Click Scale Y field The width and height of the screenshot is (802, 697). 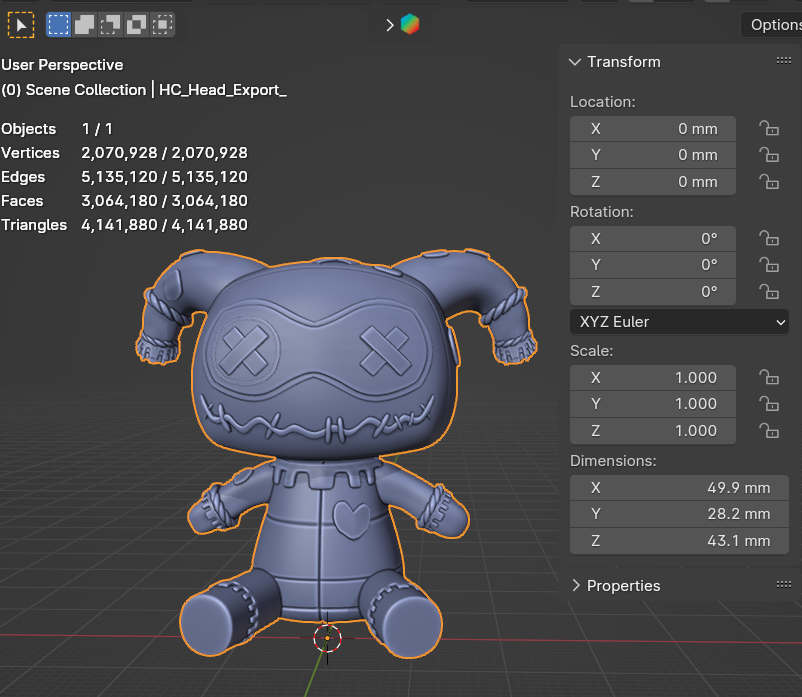pos(653,404)
